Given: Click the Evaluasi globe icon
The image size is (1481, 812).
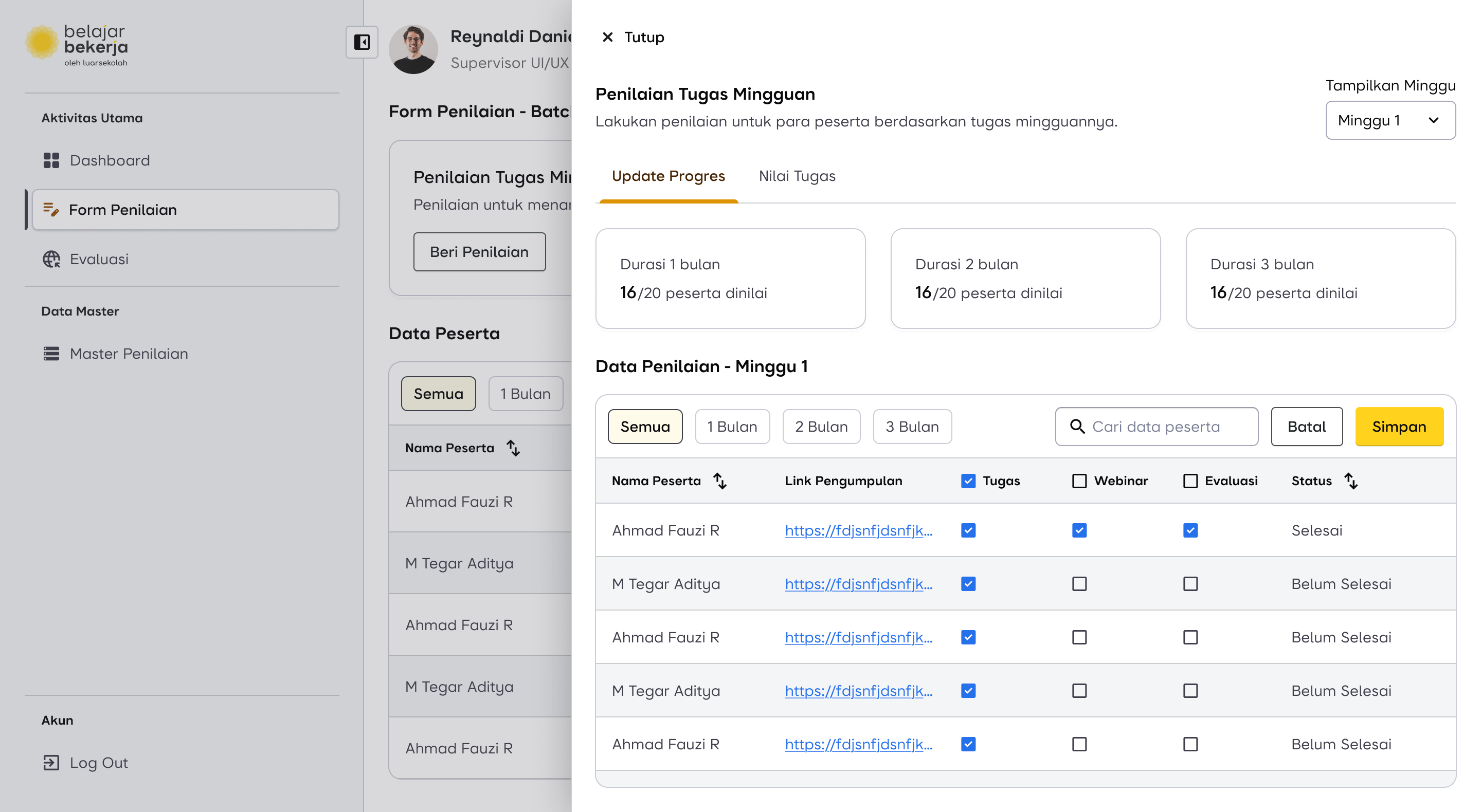Looking at the screenshot, I should click(51, 259).
